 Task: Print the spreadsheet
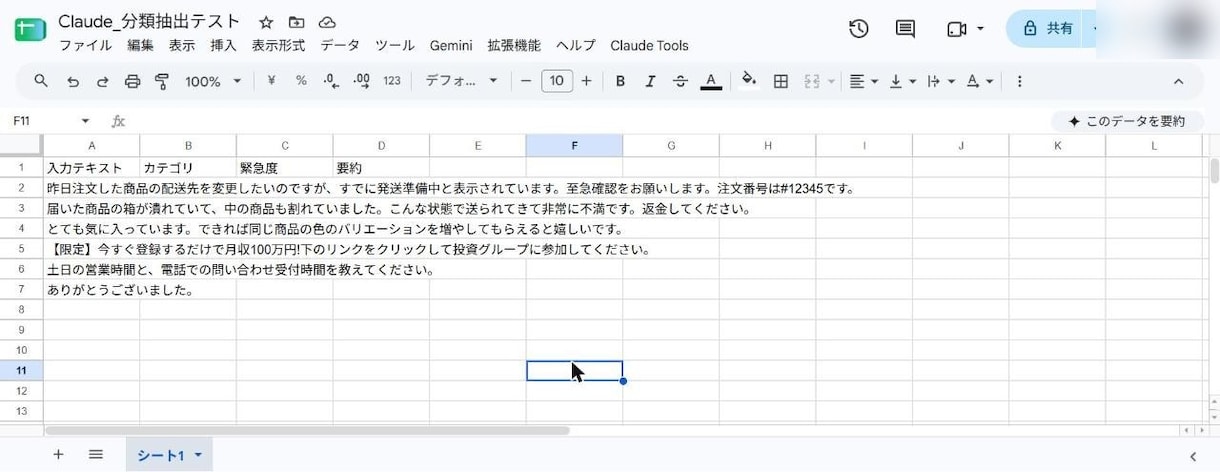[x=132, y=81]
